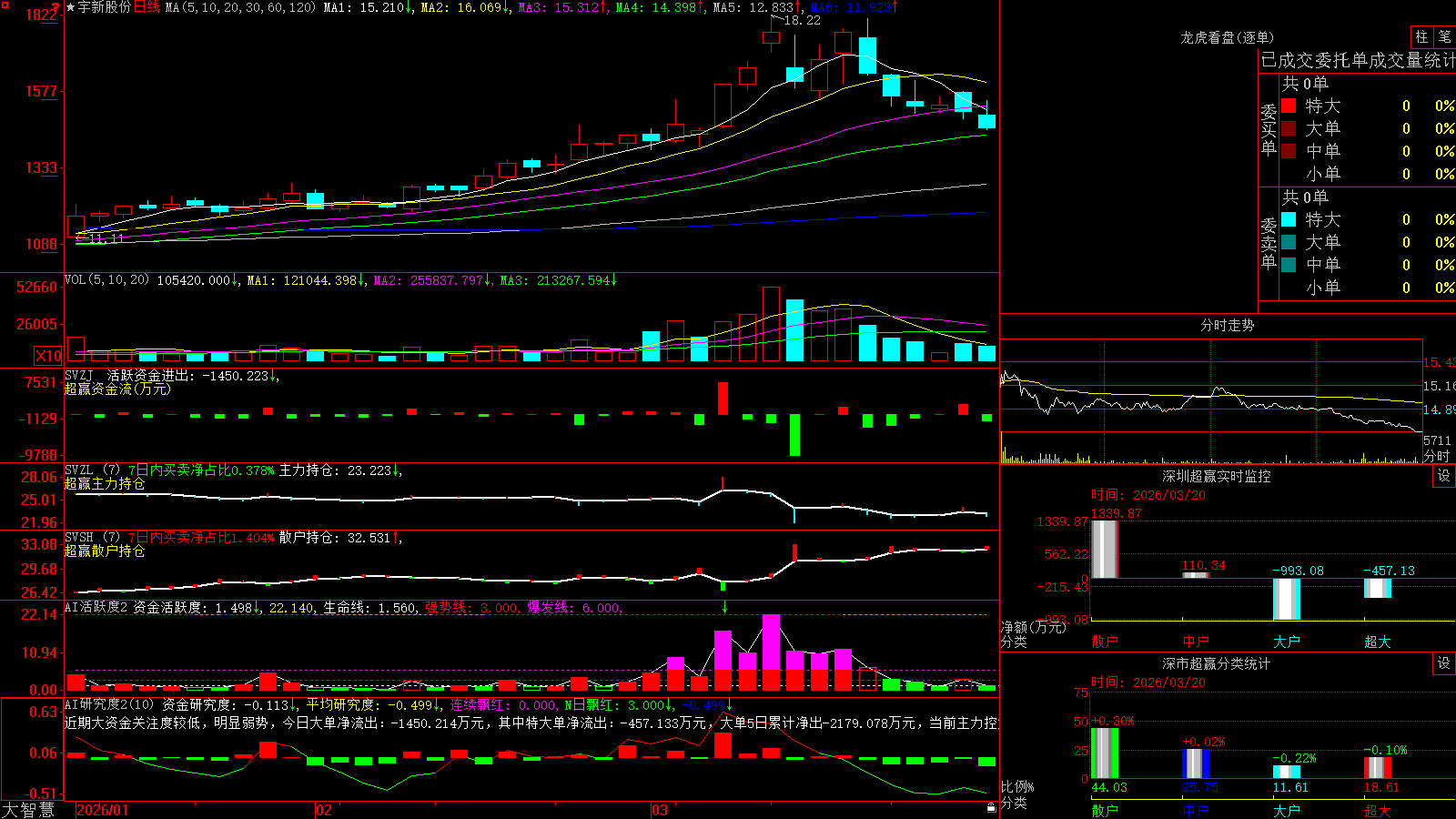
Task: Click the X10 volume scale marker
Action: click(x=48, y=356)
